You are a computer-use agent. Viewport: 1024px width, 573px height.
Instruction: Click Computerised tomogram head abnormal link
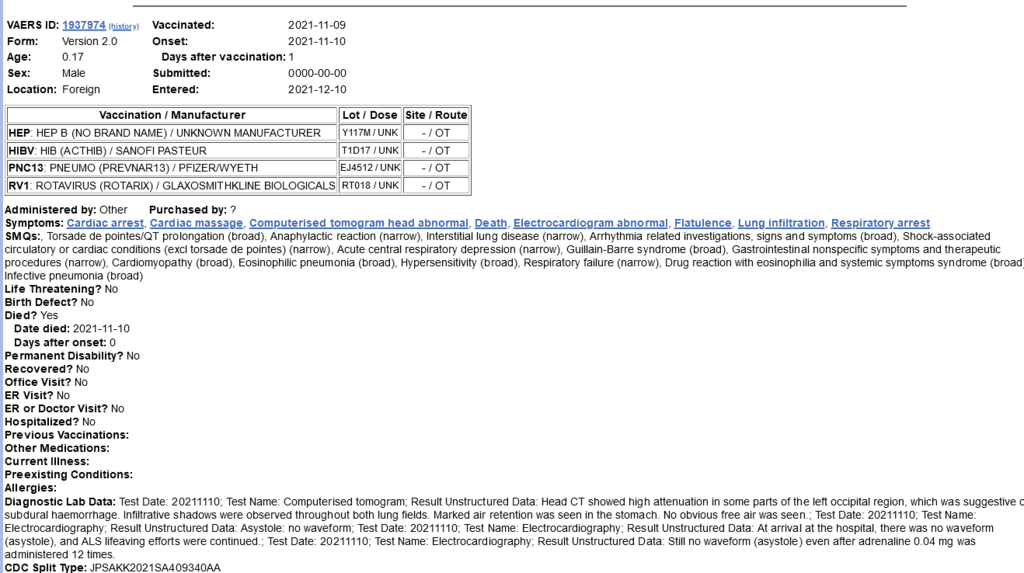(359, 223)
